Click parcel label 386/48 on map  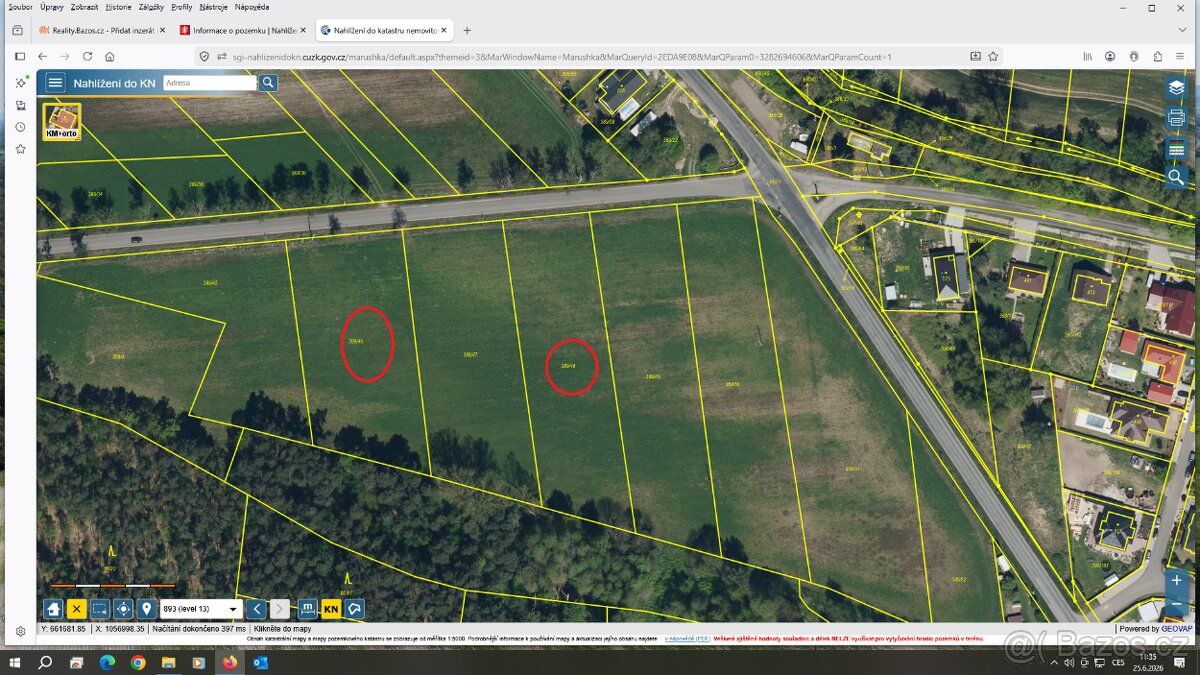coord(568,365)
